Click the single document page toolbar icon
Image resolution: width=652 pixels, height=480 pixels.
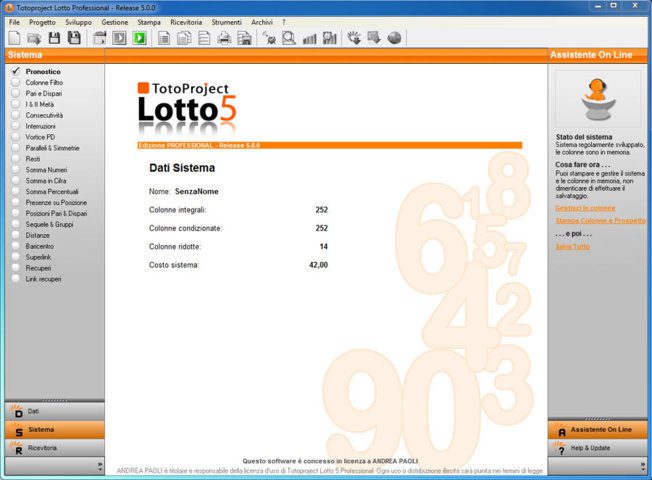click(x=164, y=38)
